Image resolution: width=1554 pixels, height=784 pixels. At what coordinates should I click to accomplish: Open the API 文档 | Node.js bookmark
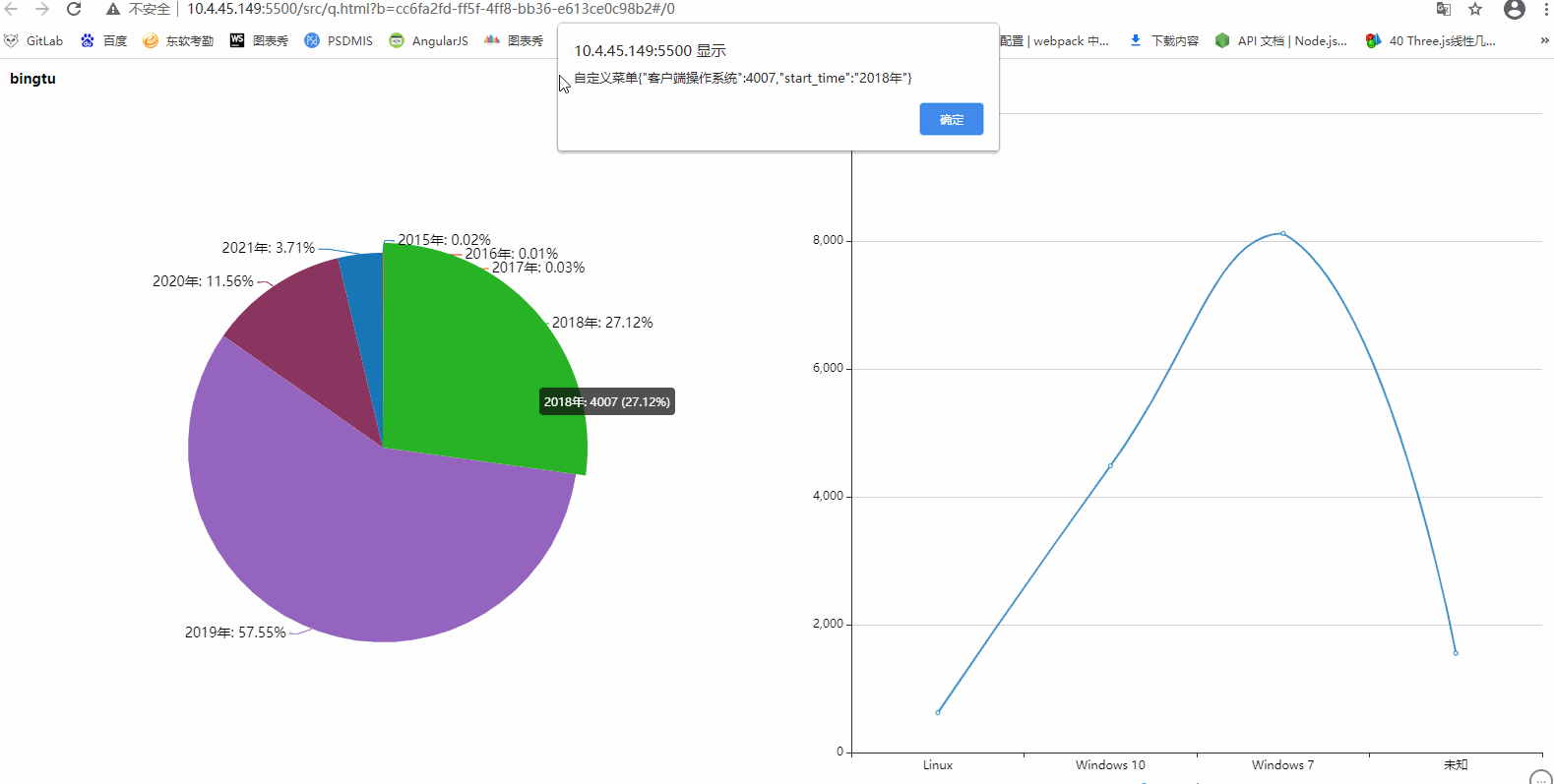(1281, 40)
